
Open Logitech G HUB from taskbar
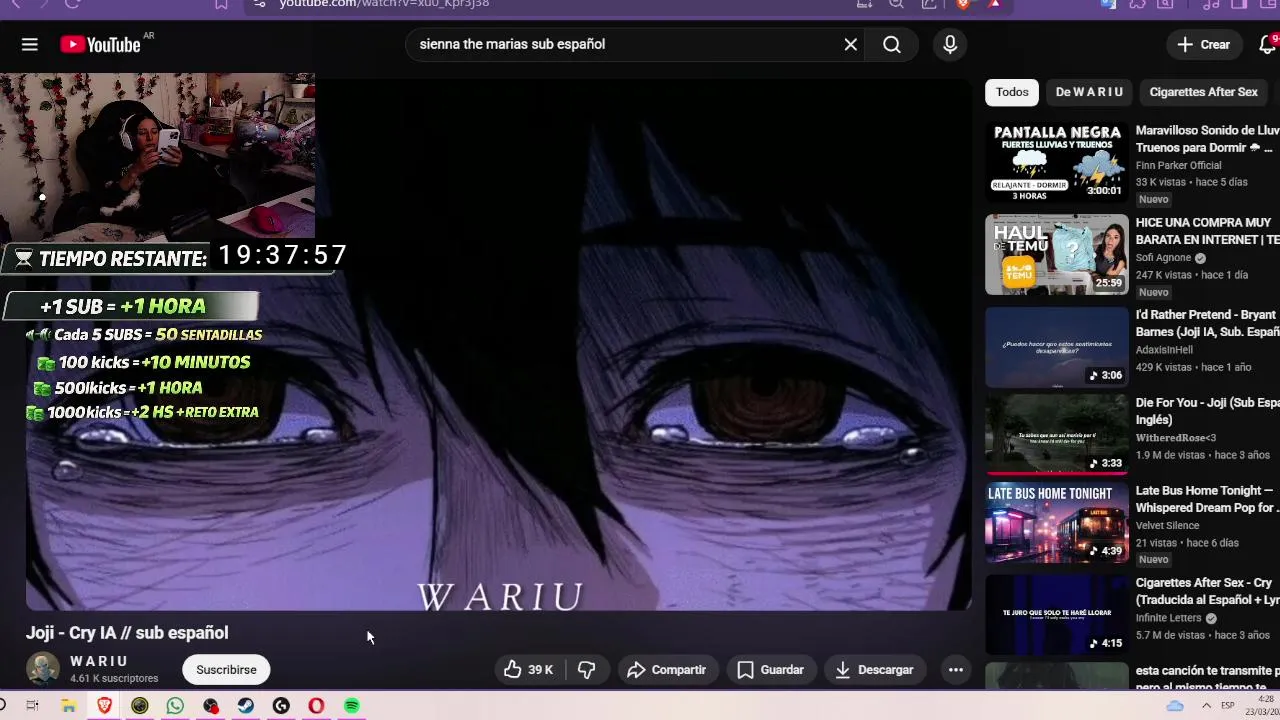pyautogui.click(x=281, y=706)
